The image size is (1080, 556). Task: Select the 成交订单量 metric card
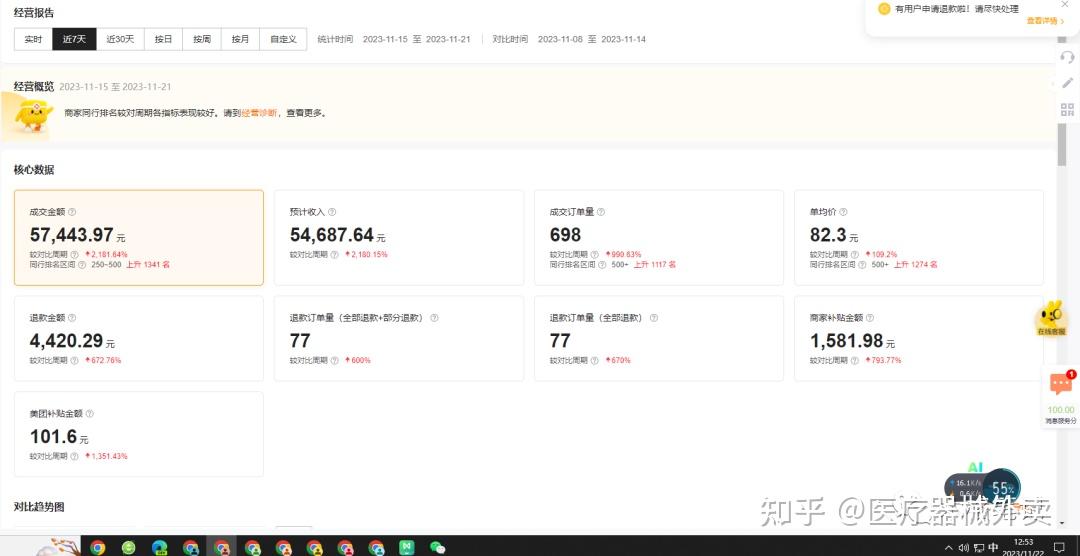(659, 238)
